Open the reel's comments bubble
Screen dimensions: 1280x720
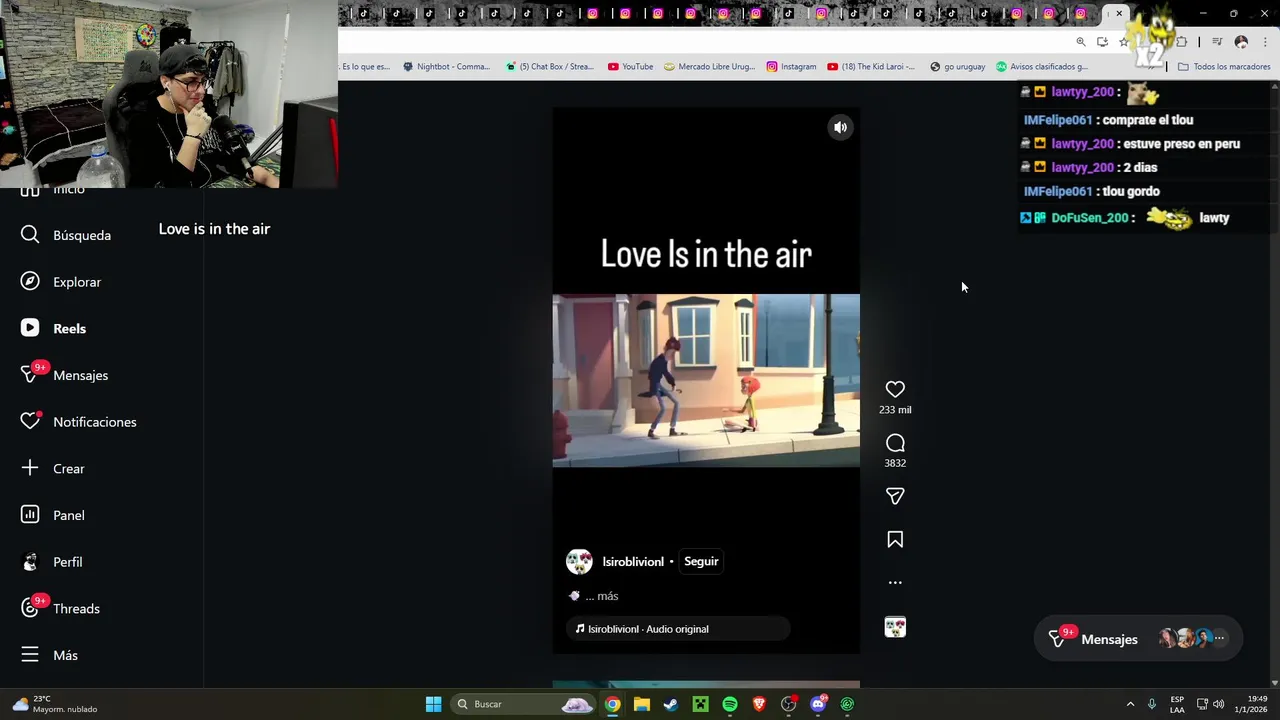tap(895, 443)
